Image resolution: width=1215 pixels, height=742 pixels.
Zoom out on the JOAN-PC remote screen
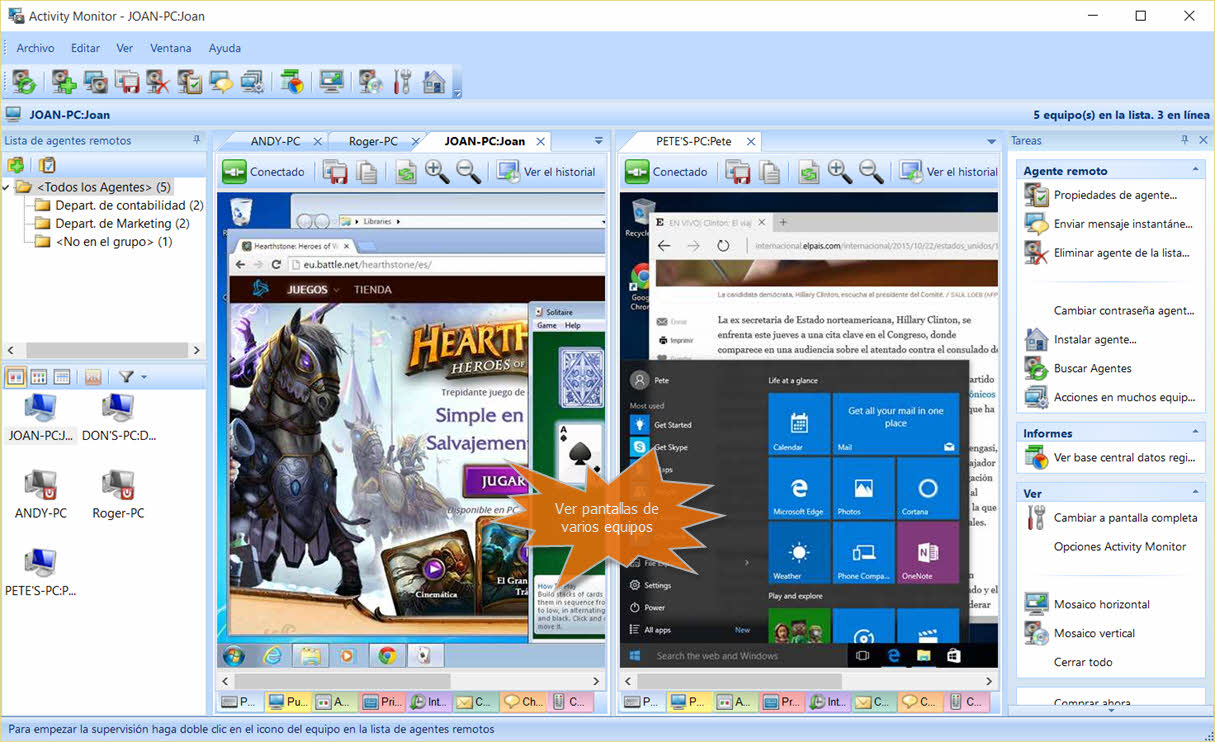point(469,172)
